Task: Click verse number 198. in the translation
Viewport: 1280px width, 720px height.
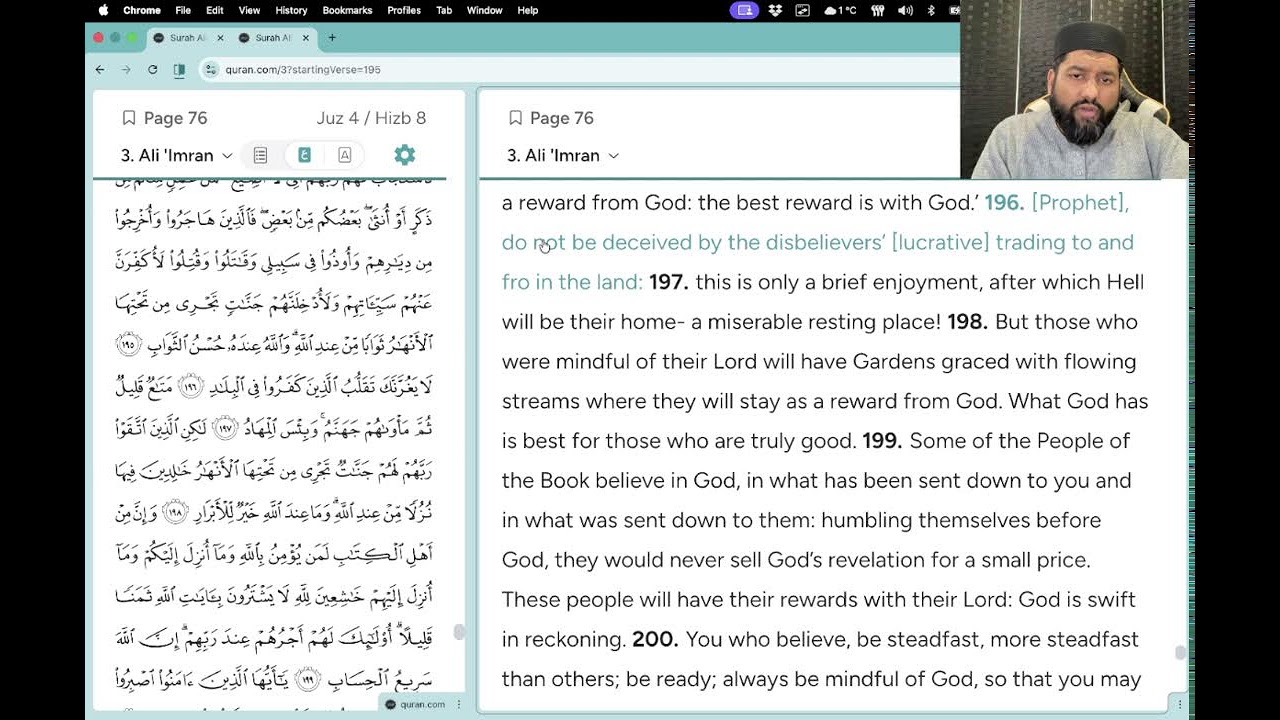Action: coord(967,322)
